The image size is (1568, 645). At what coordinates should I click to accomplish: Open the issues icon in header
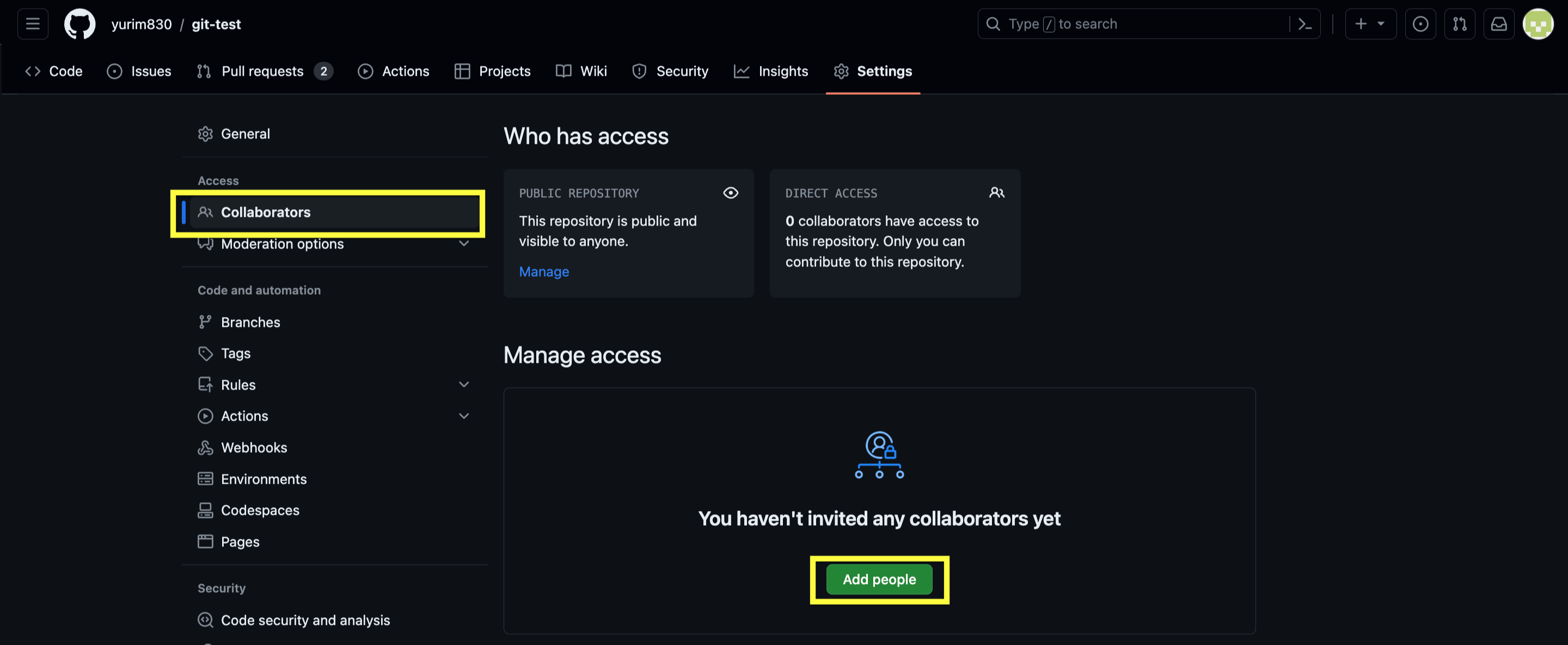(x=1420, y=25)
